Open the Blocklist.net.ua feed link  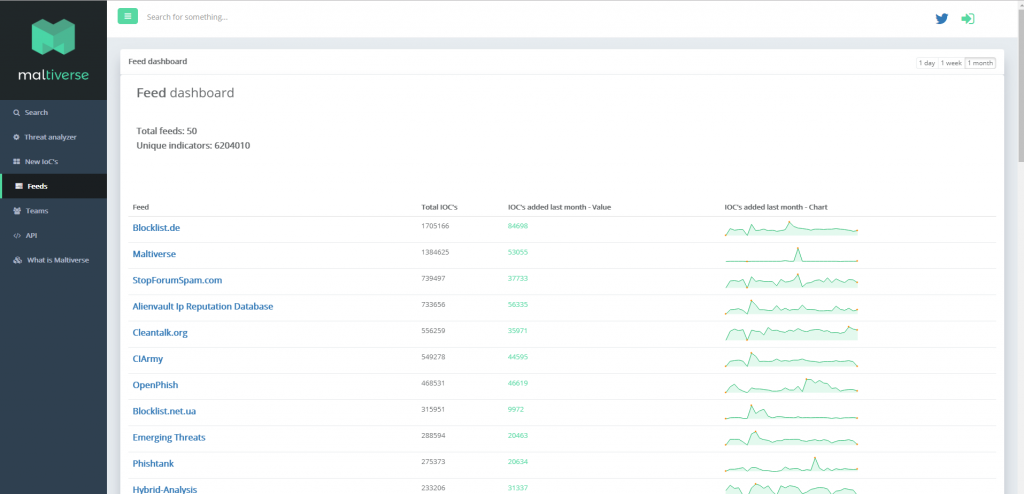[164, 411]
